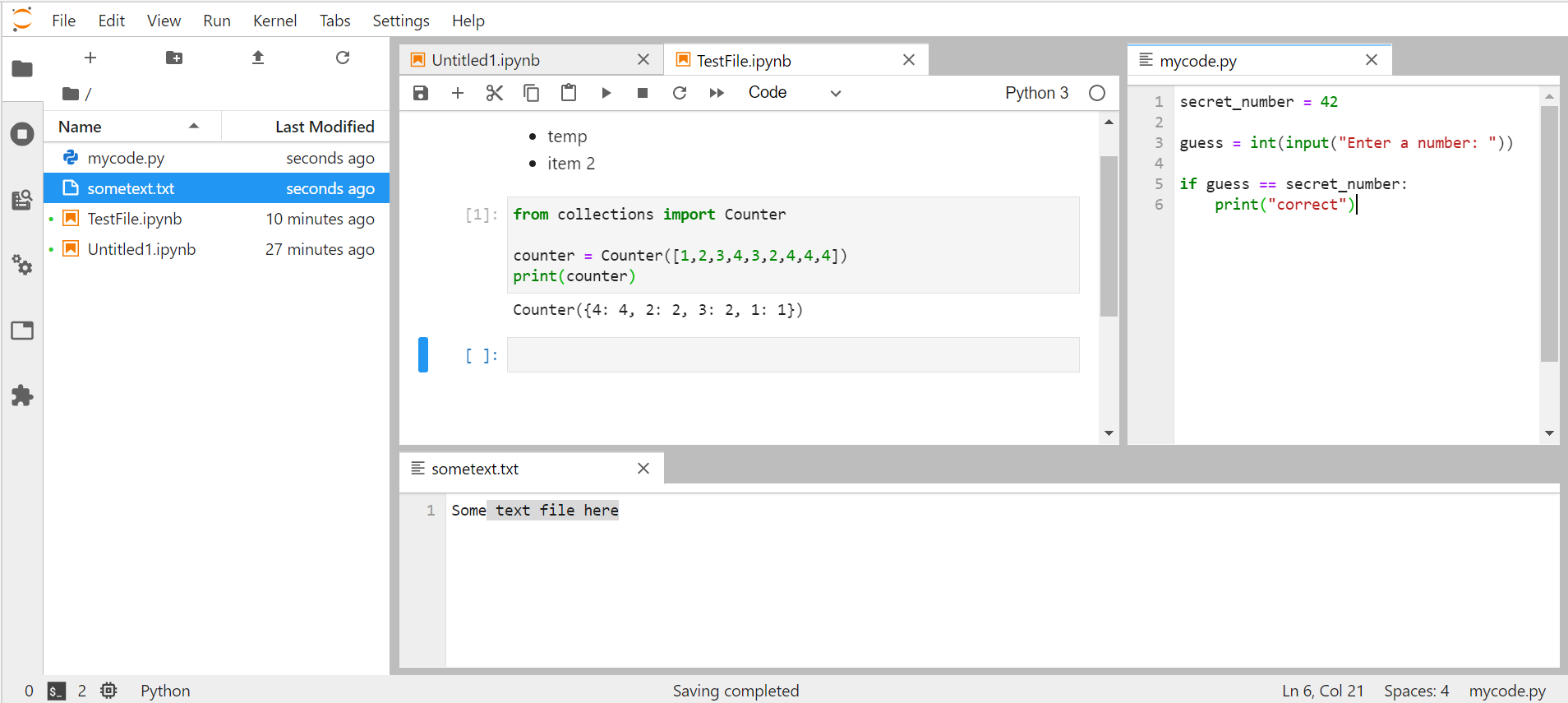Run the selected cell with play icon
Viewport: 1568px width, 703px height.
[x=606, y=93]
